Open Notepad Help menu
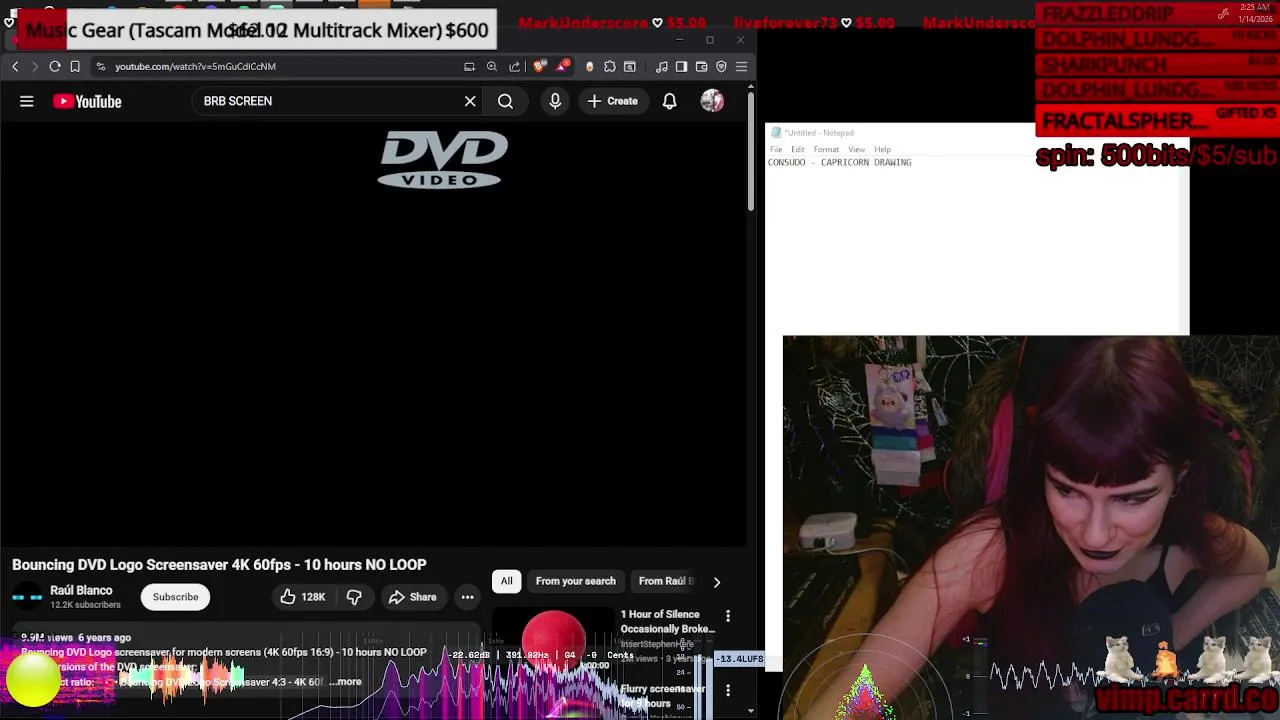 click(x=882, y=149)
